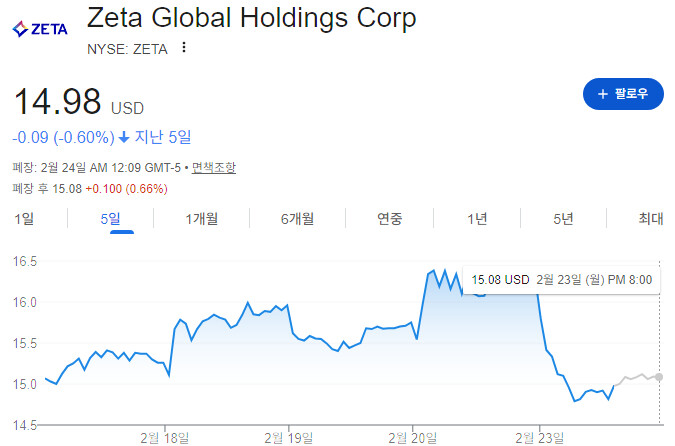This screenshot has width=675, height=446.
Task: Select the 최대 maximum range tab
Action: point(650,218)
